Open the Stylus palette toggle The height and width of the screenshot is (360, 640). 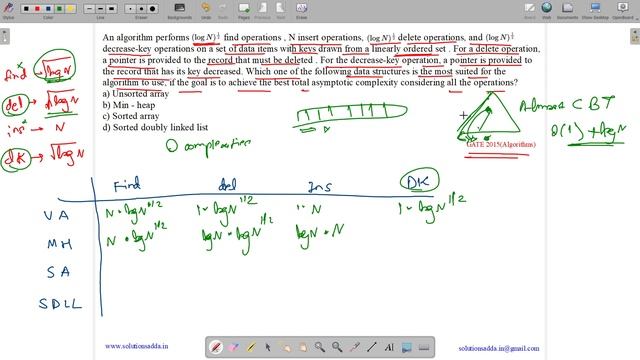[x=8, y=9]
